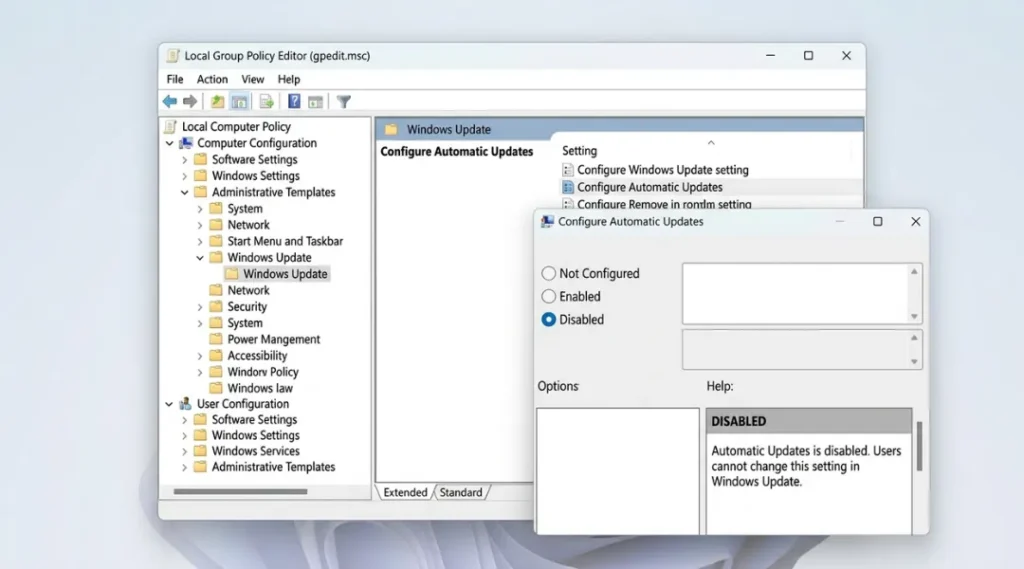Open the Help menu

(x=289, y=79)
